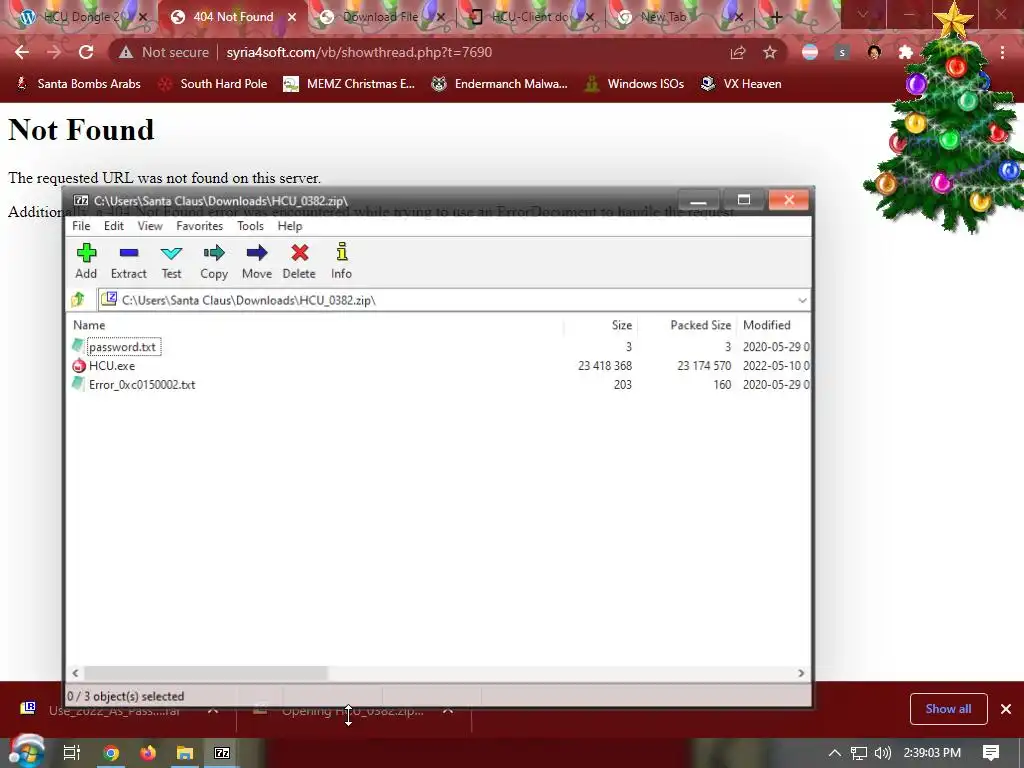Screen dimensions: 1024x768
Task: Click the Extract toolbar icon
Action: (129, 261)
